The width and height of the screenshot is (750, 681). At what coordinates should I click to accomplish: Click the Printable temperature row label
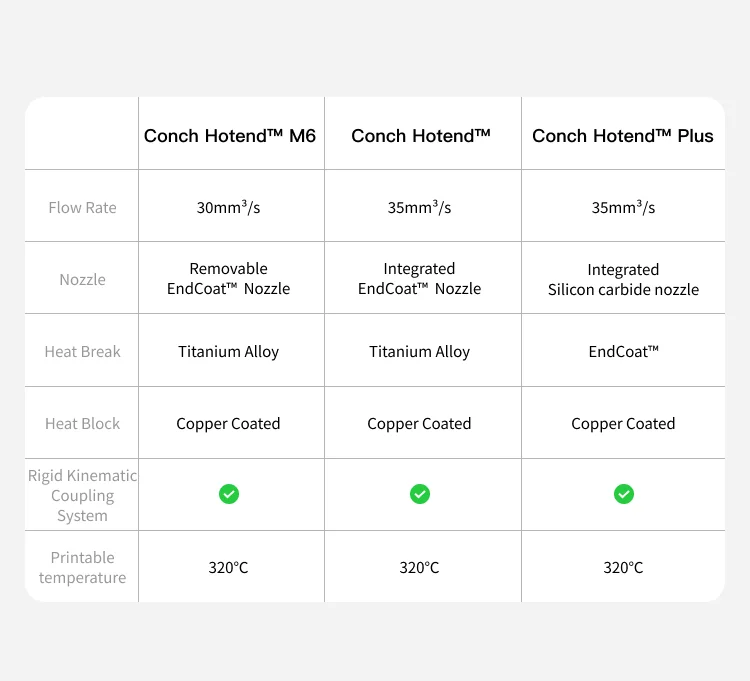(82, 568)
